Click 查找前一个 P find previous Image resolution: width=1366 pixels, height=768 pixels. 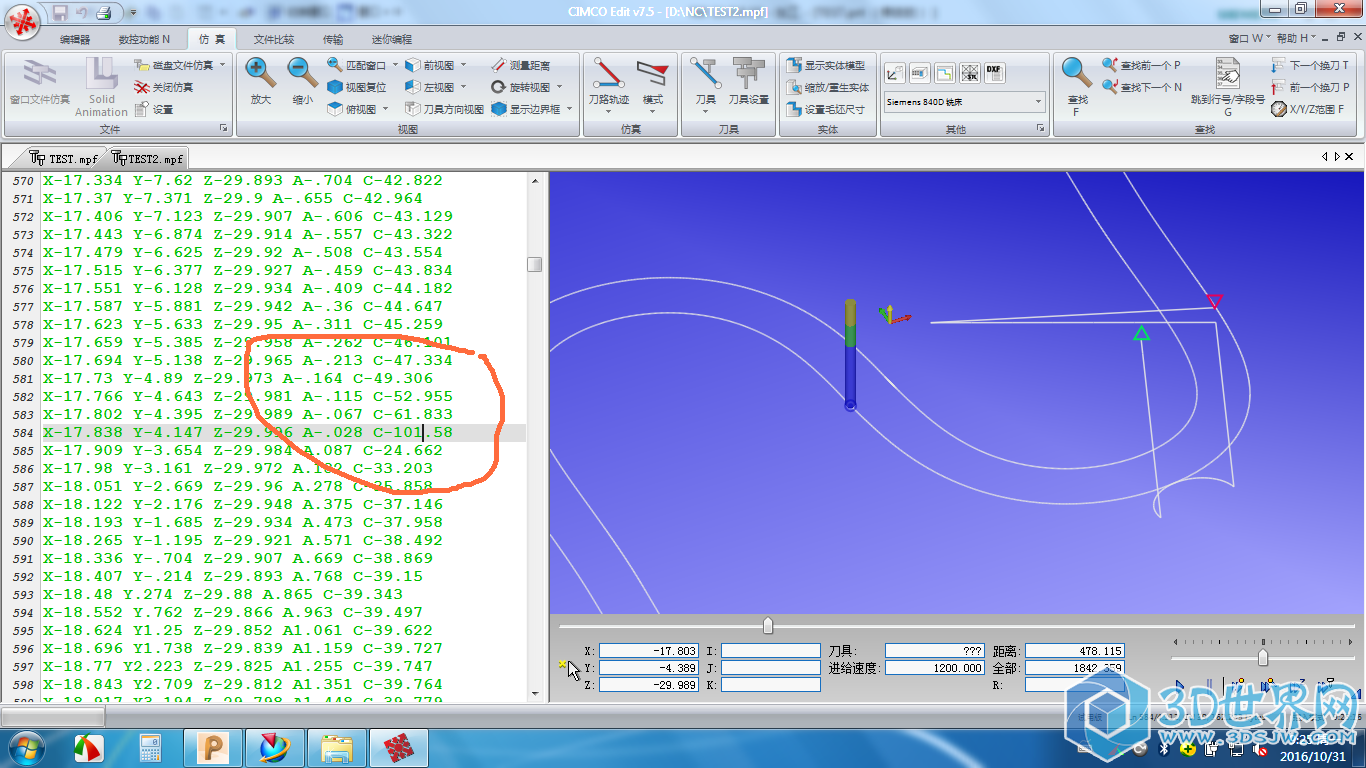[x=1141, y=65]
